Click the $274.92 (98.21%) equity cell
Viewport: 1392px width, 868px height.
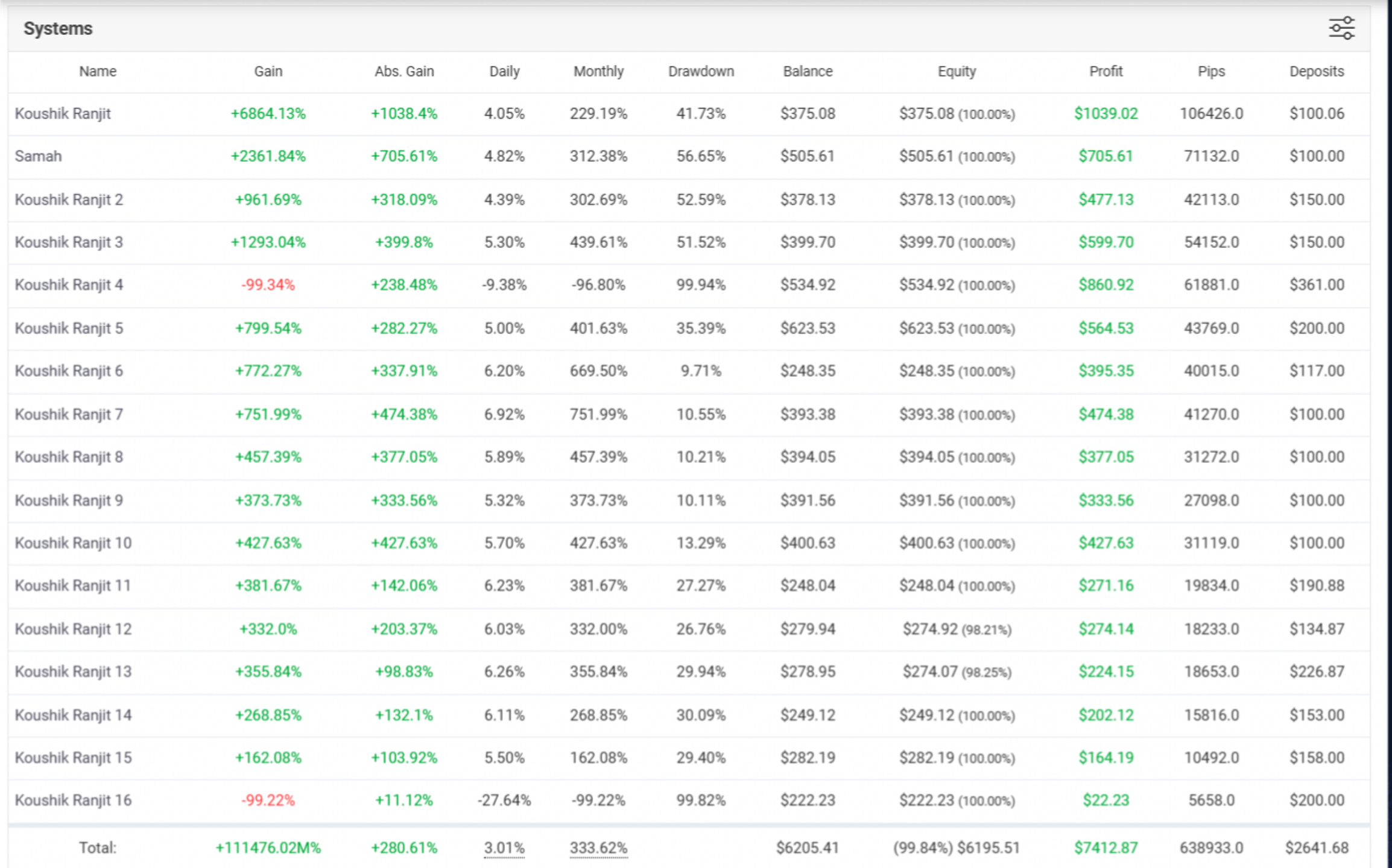click(x=957, y=629)
